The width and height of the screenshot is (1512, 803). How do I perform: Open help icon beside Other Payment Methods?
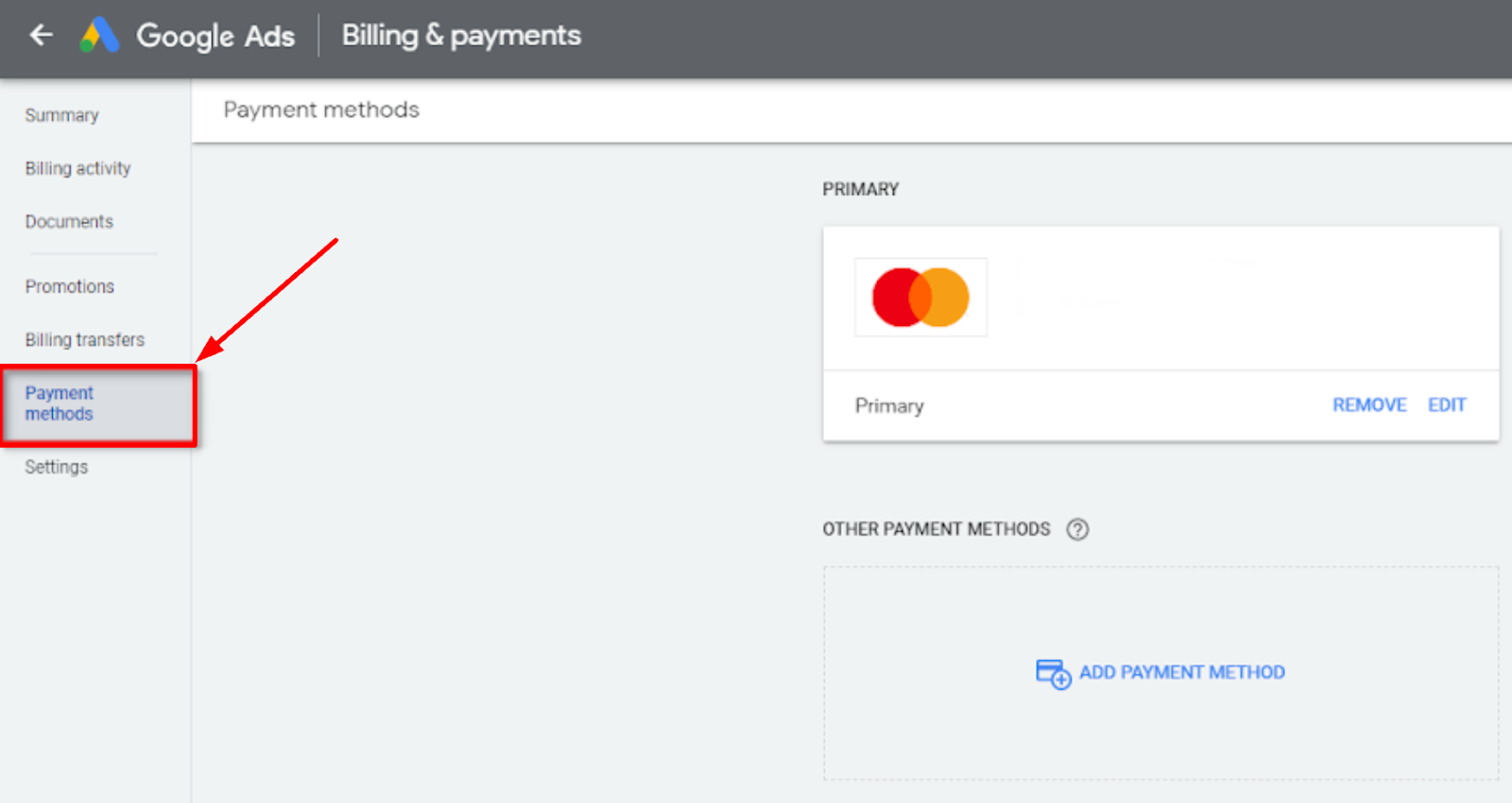(1077, 529)
